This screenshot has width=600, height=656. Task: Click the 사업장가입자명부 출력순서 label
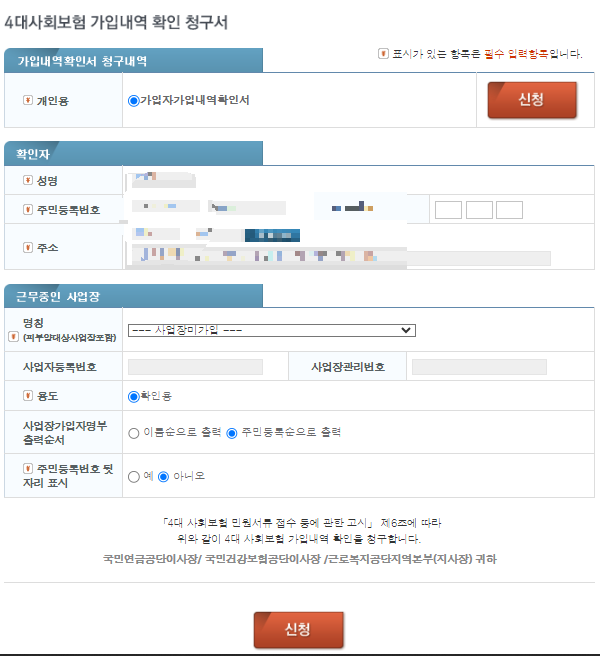coord(65,433)
